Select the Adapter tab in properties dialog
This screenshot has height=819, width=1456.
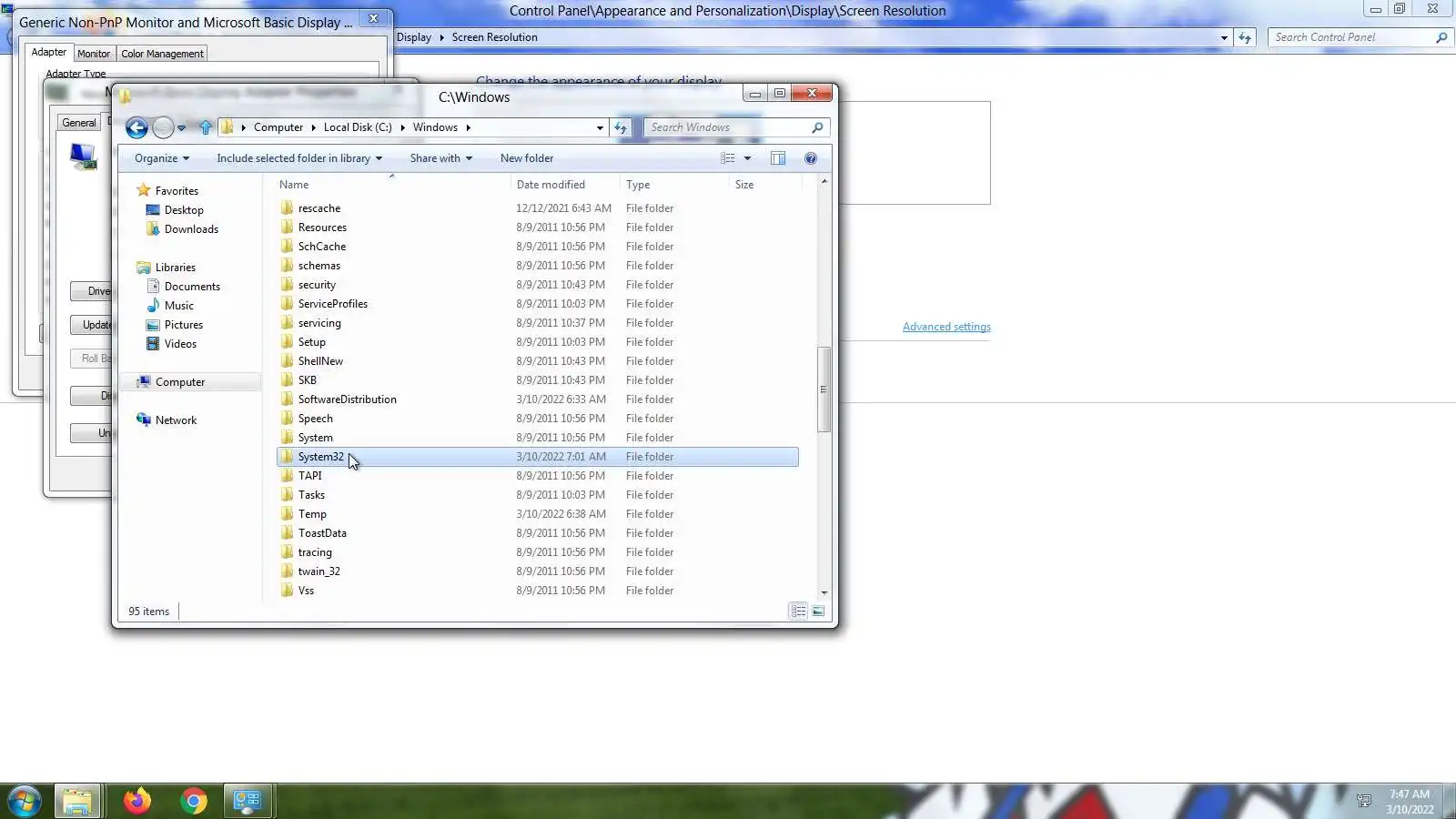(x=49, y=52)
